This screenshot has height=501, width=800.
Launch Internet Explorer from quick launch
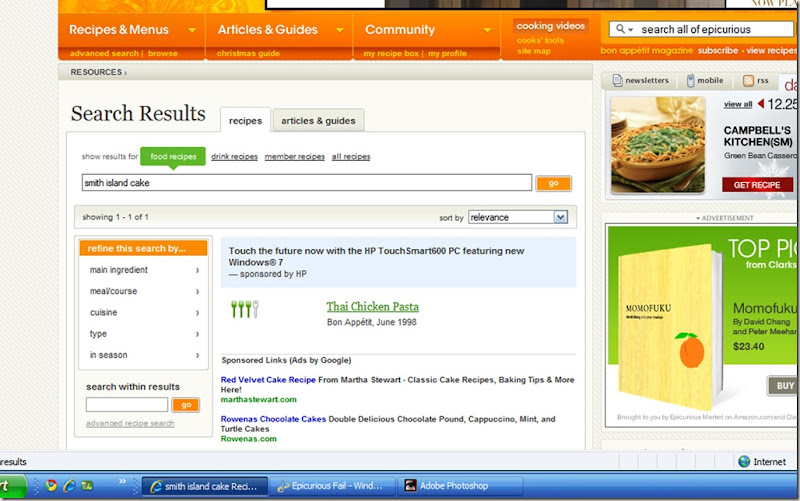tap(69, 486)
